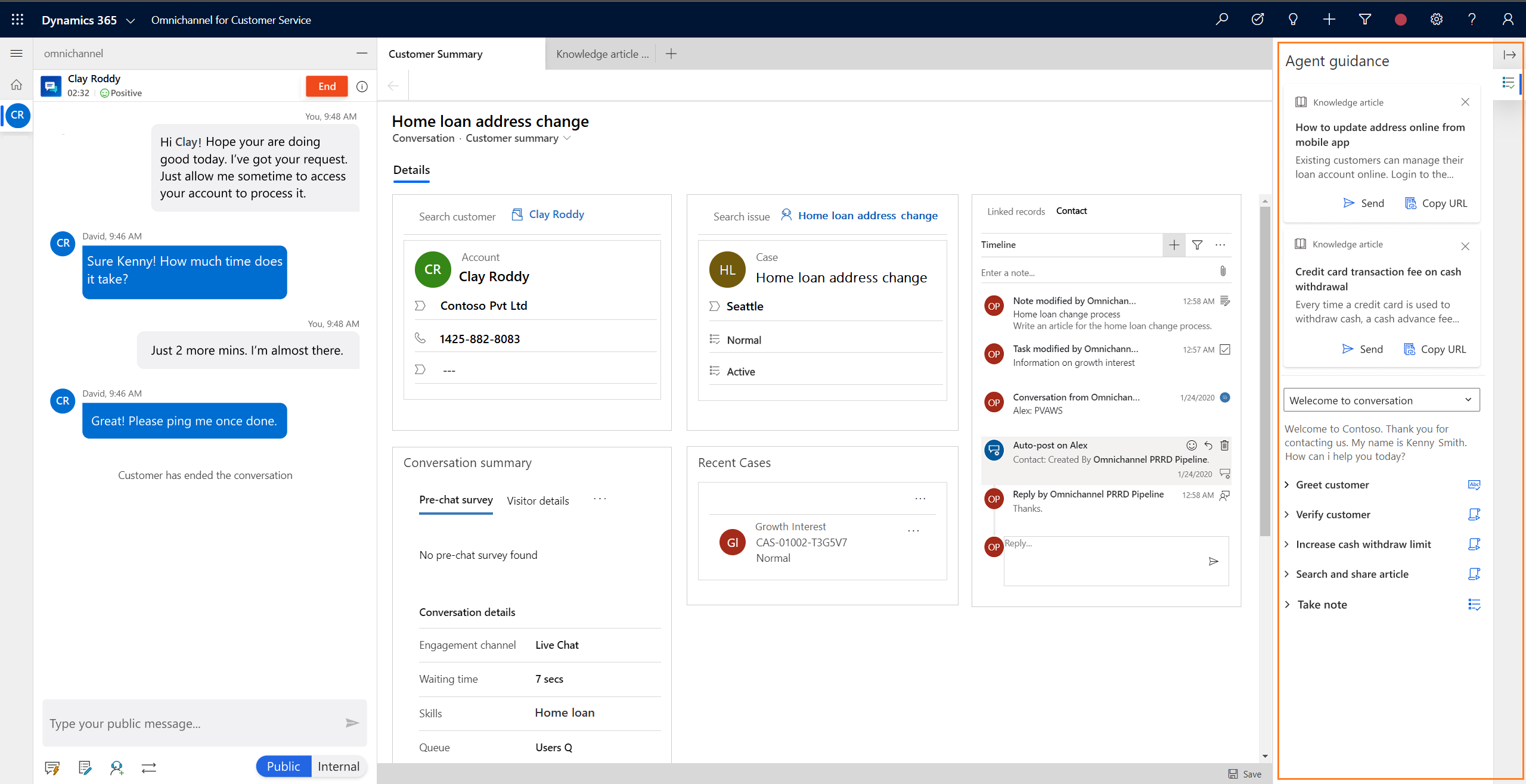
Task: Switch to the Visitor details tab
Action: 538,500
